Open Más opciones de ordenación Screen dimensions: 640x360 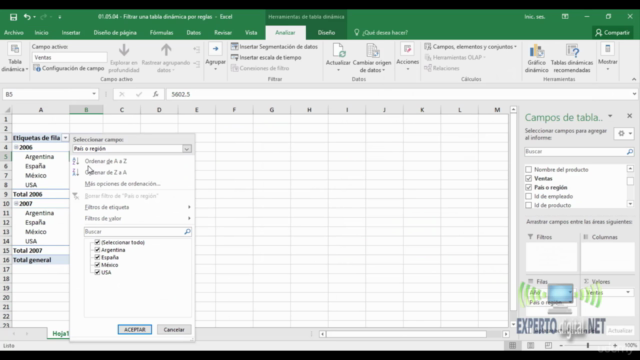coord(122,184)
